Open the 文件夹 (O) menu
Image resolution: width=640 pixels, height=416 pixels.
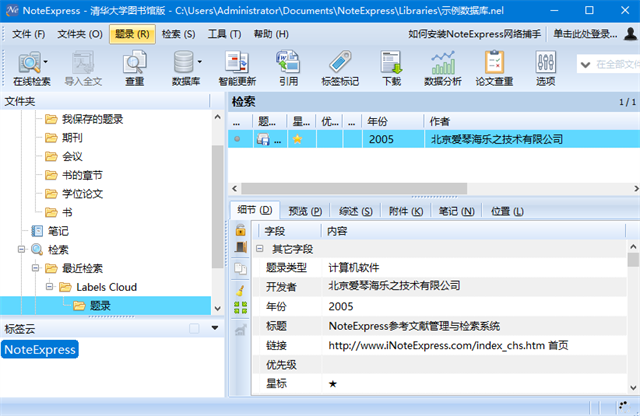coord(80,34)
